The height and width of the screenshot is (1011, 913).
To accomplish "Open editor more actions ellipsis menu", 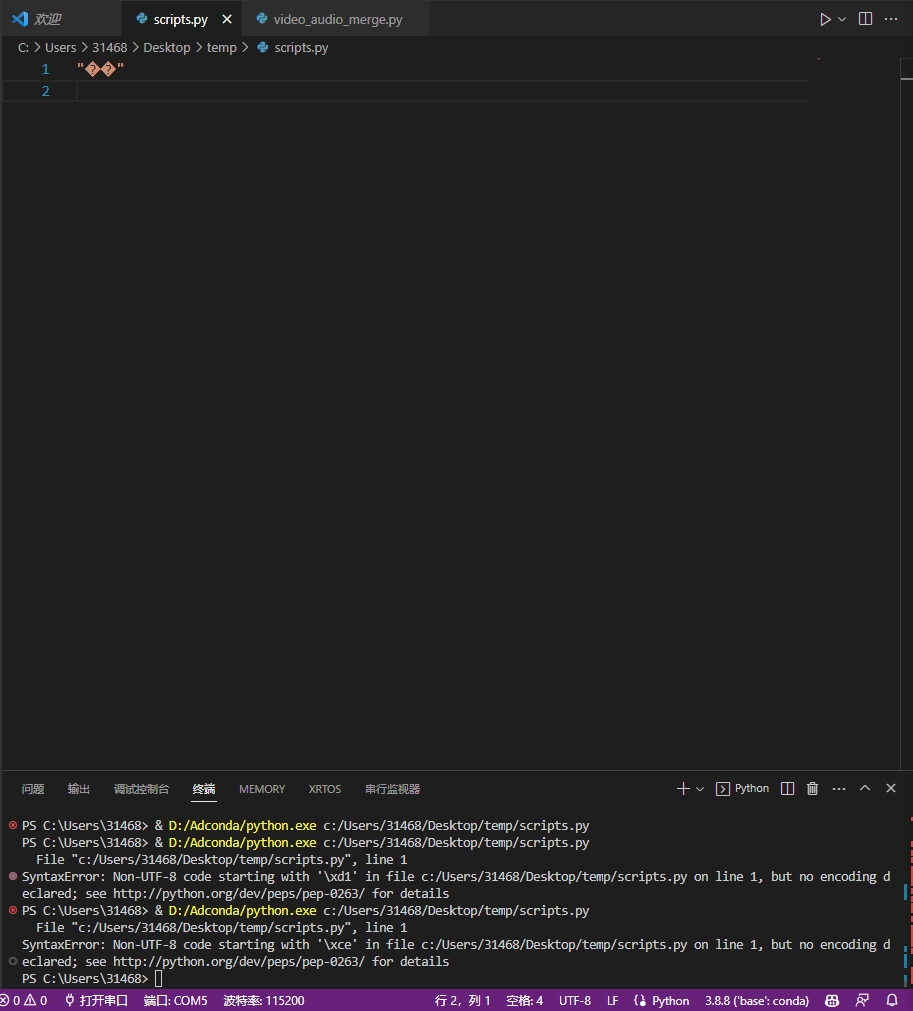I will tap(891, 19).
